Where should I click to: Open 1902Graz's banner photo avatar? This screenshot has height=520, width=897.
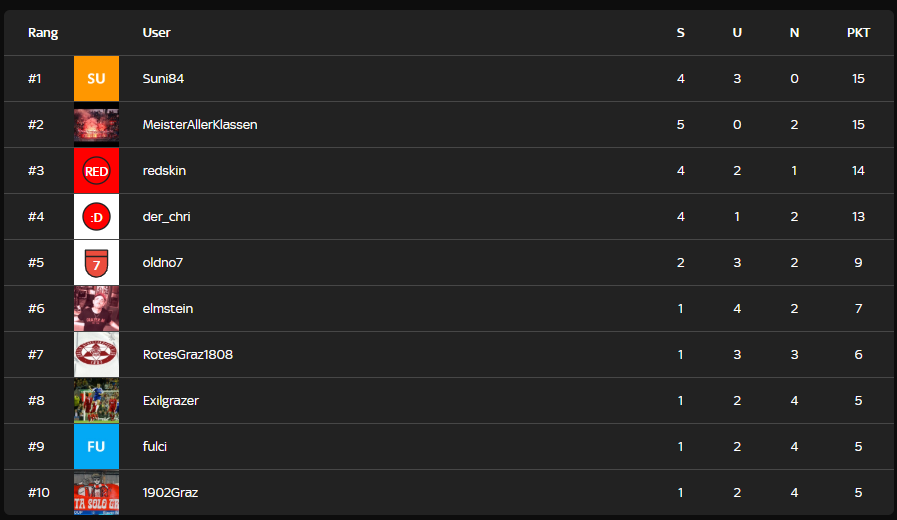(x=96, y=493)
